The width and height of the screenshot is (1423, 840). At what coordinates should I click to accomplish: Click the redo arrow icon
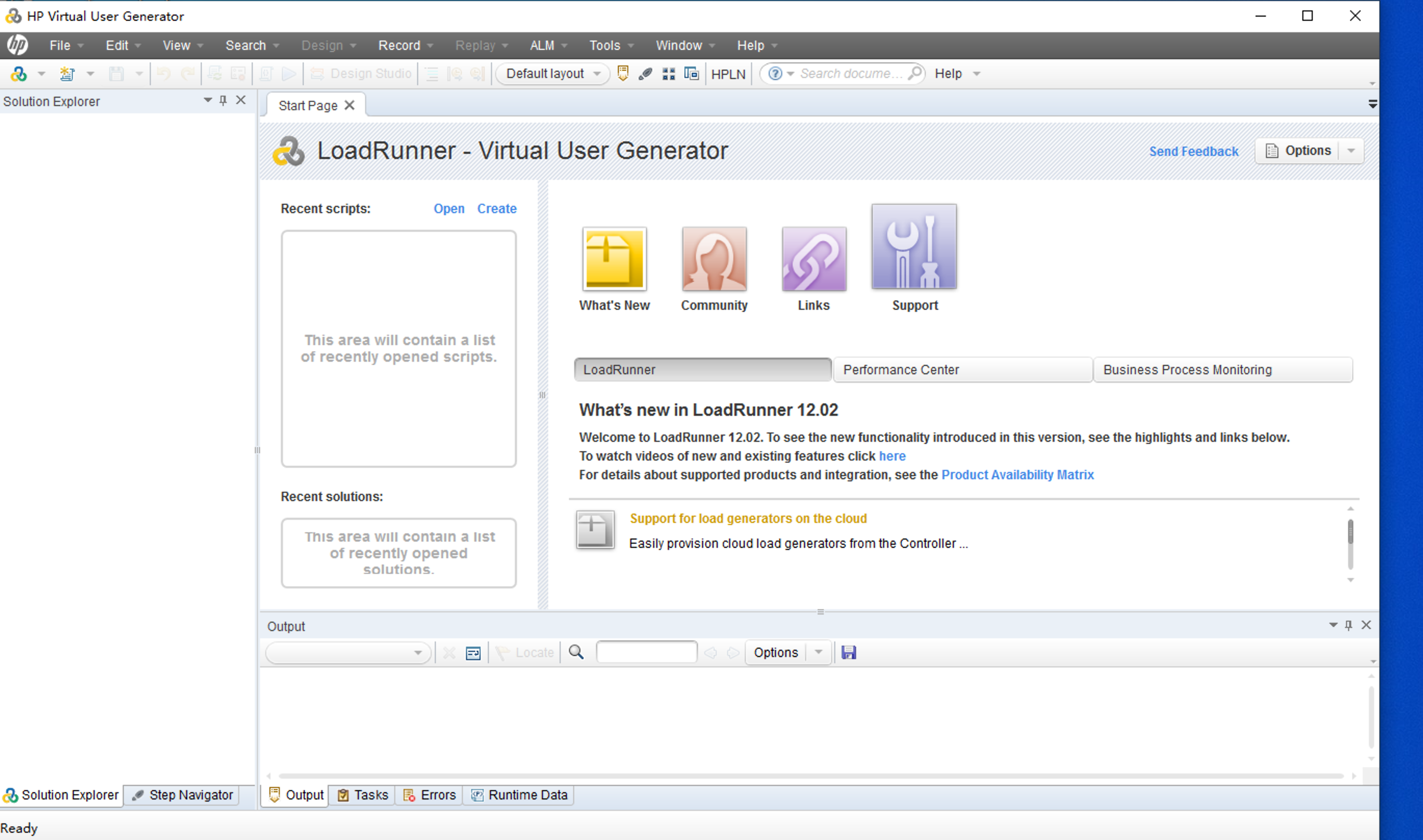pos(188,74)
